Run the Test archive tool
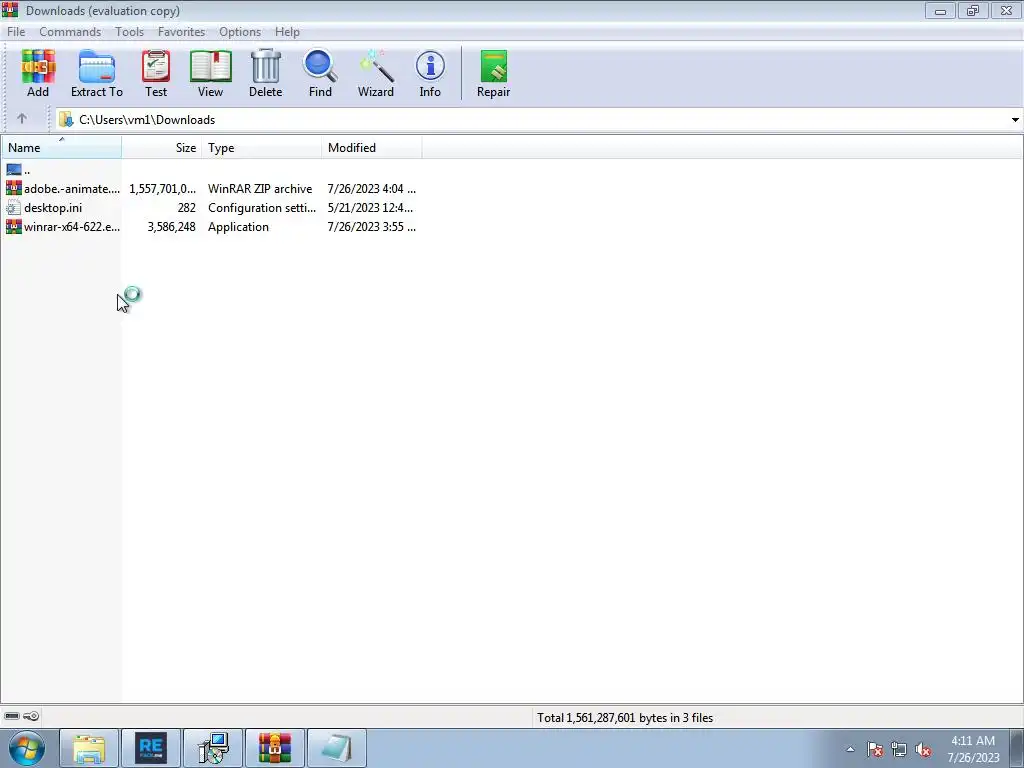The width and height of the screenshot is (1024, 768). pos(156,73)
